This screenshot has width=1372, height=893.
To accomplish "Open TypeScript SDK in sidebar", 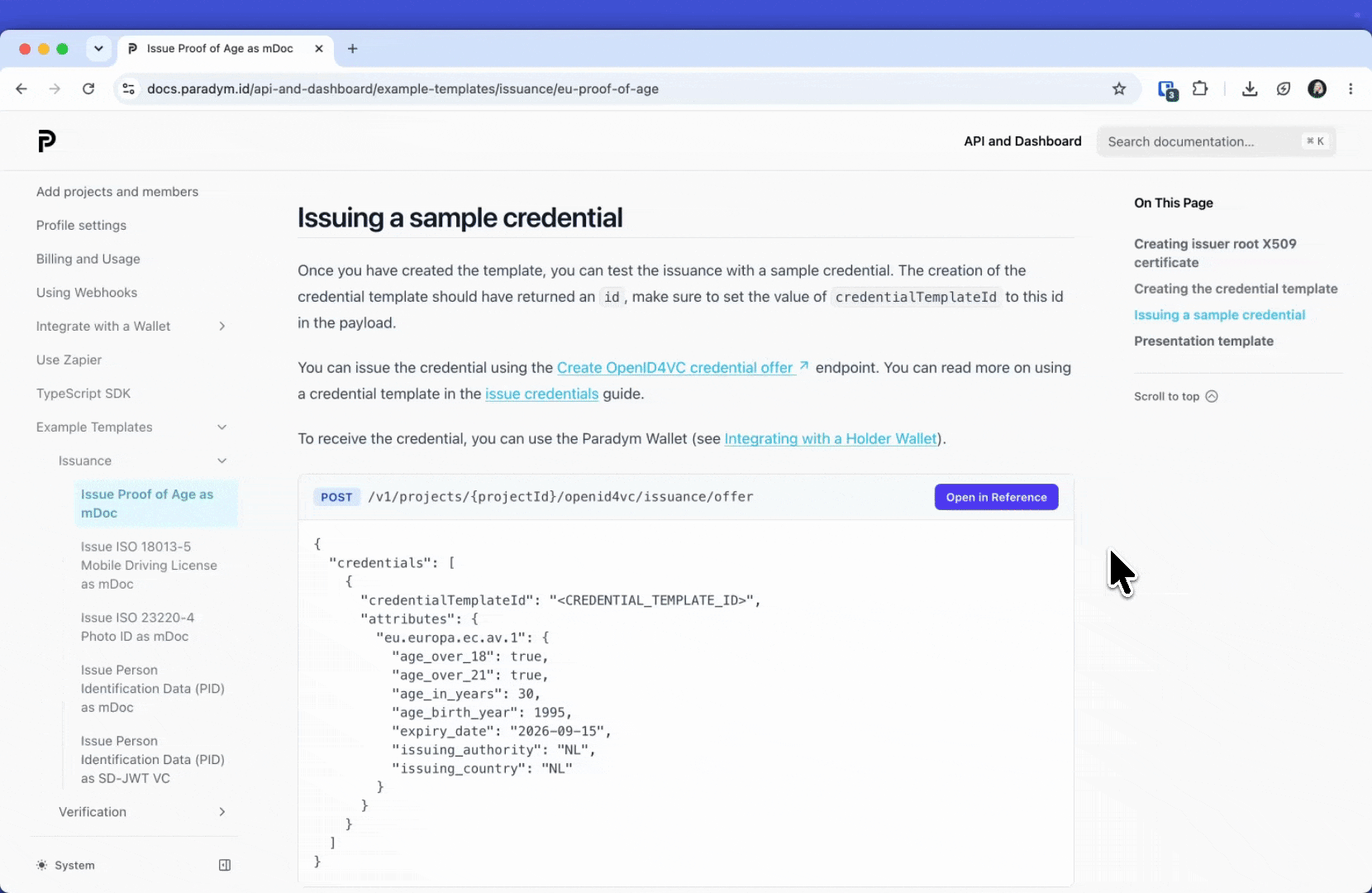I will (x=83, y=394).
